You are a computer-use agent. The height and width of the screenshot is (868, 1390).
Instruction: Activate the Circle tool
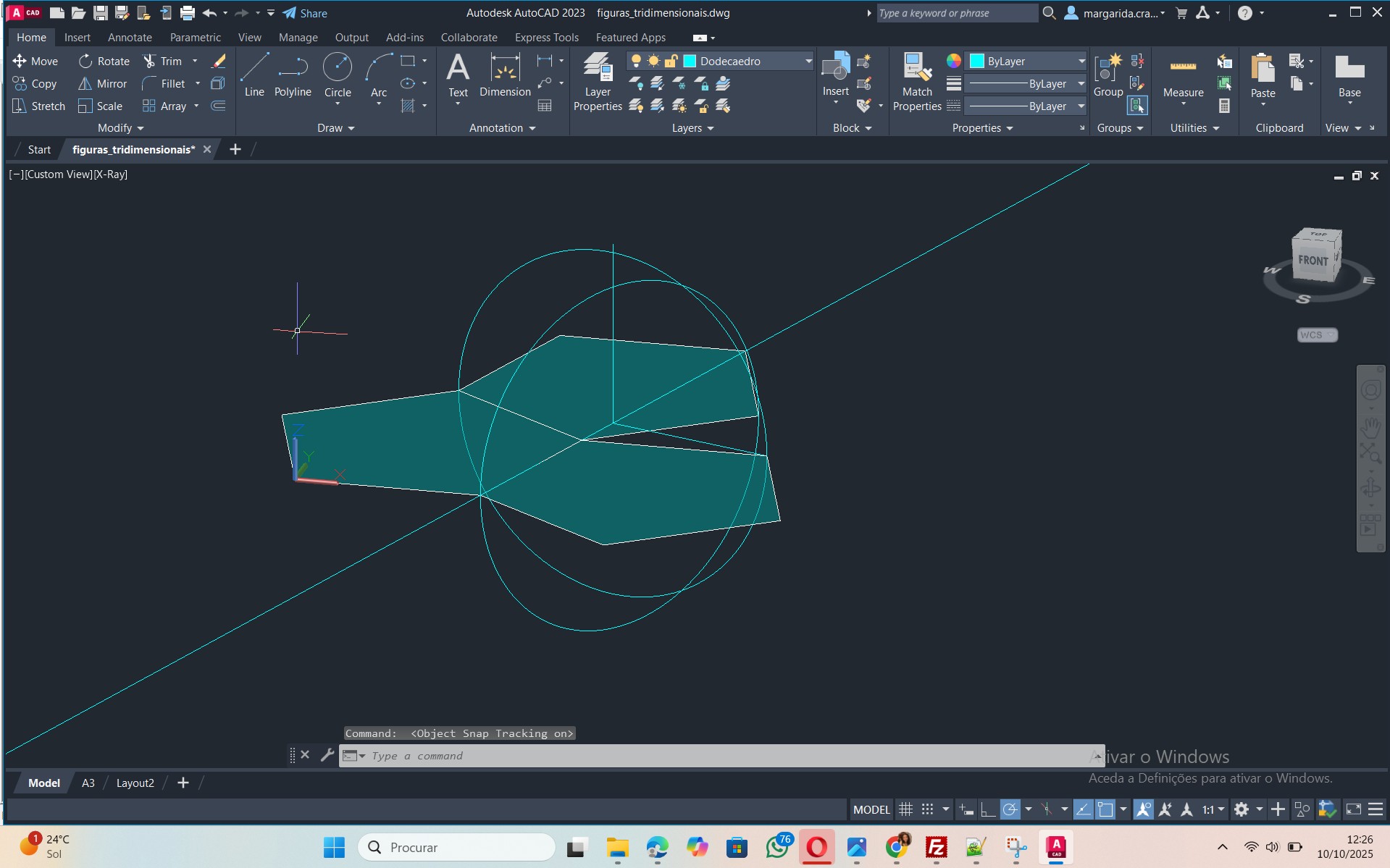tap(338, 75)
